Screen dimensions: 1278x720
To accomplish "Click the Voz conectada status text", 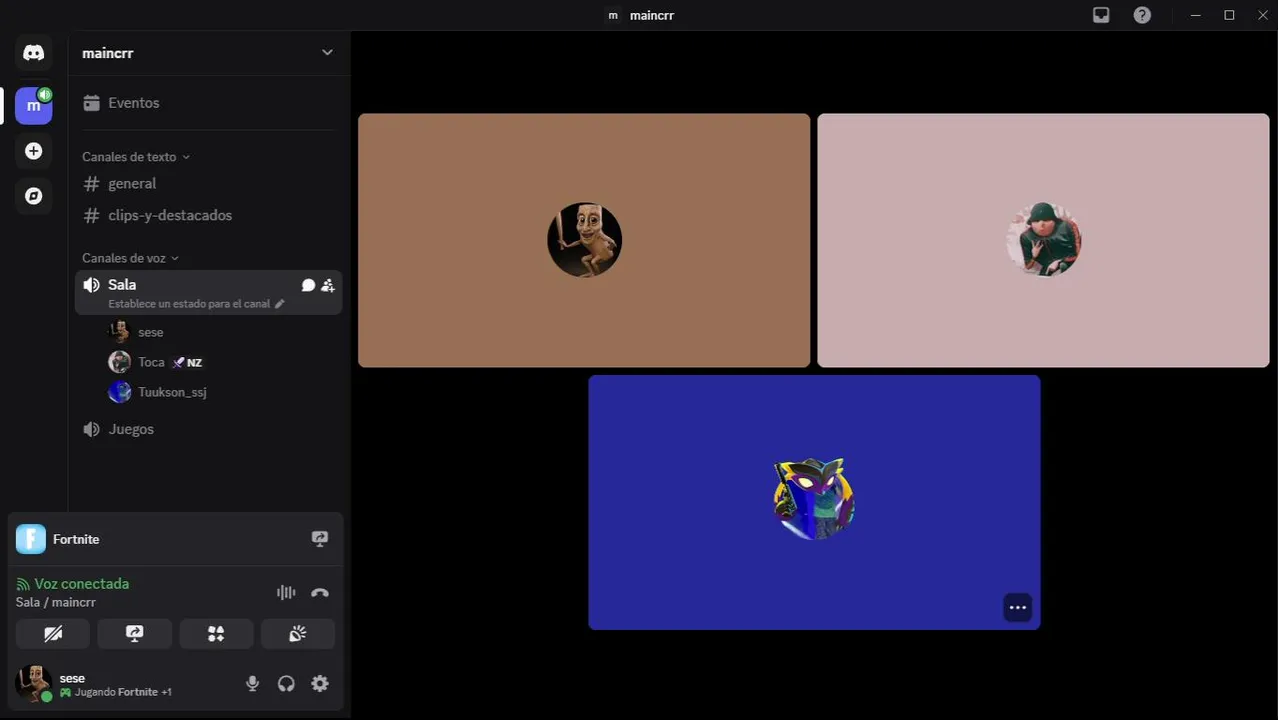I will click(82, 584).
